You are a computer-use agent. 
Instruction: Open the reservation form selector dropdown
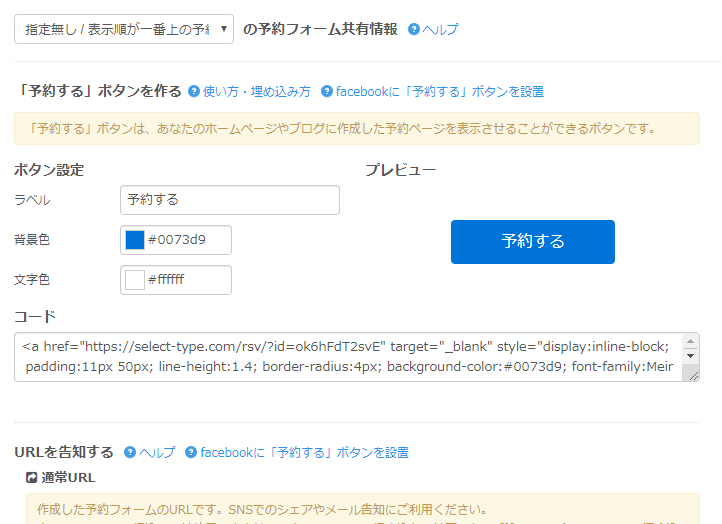(x=124, y=29)
